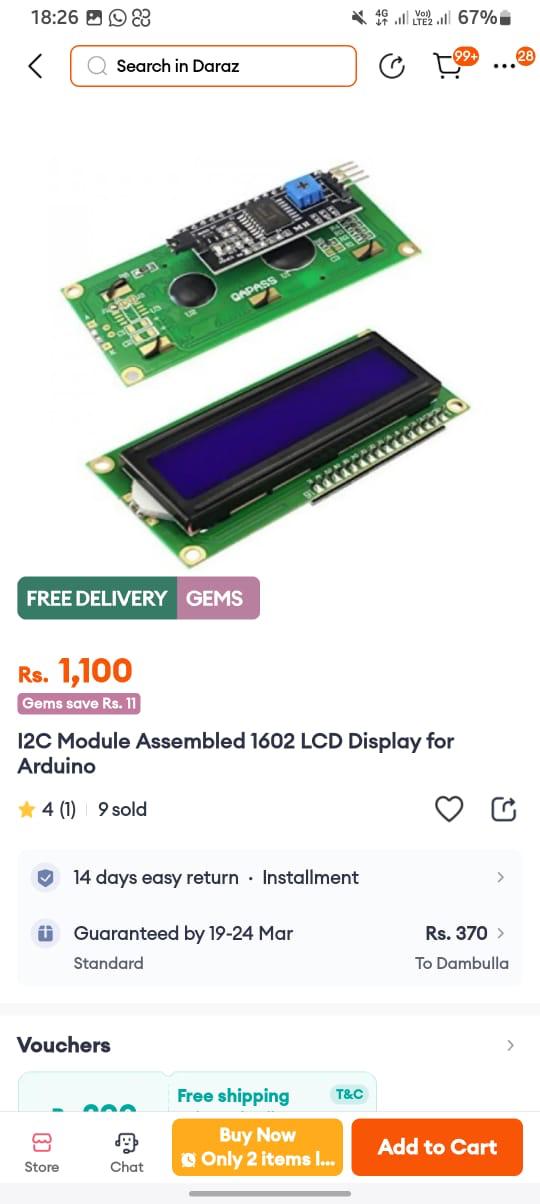Screen dimensions: 540x1204
Task: View the 4 star rating reviews
Action: click(47, 810)
